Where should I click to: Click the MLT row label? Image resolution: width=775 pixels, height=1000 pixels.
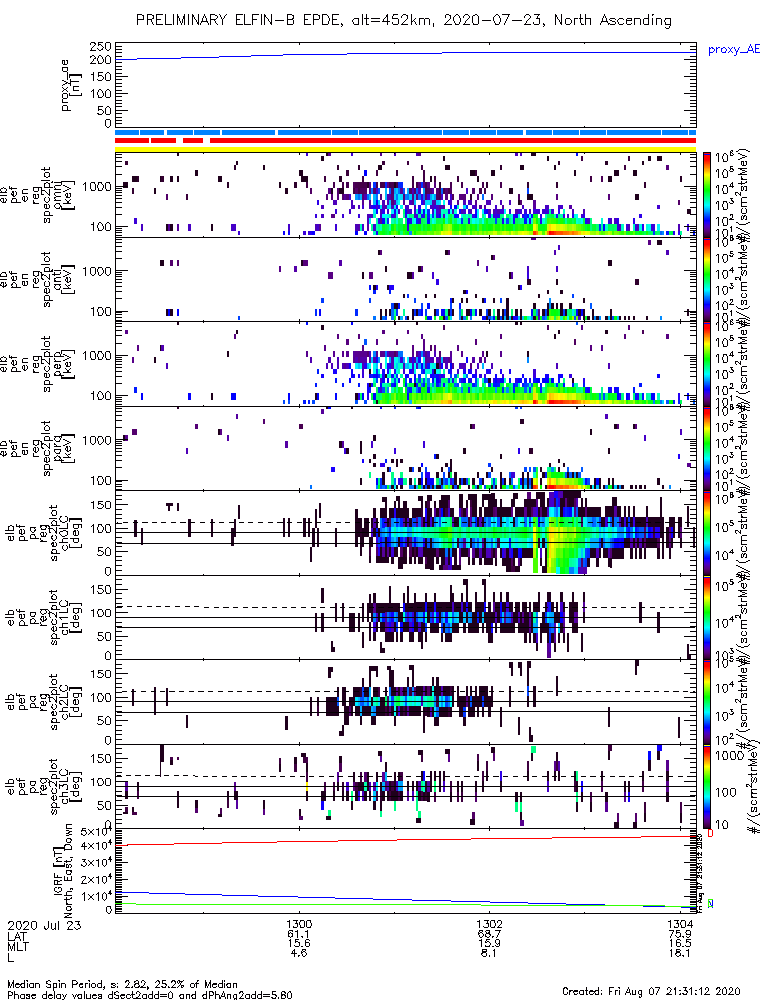[17, 945]
